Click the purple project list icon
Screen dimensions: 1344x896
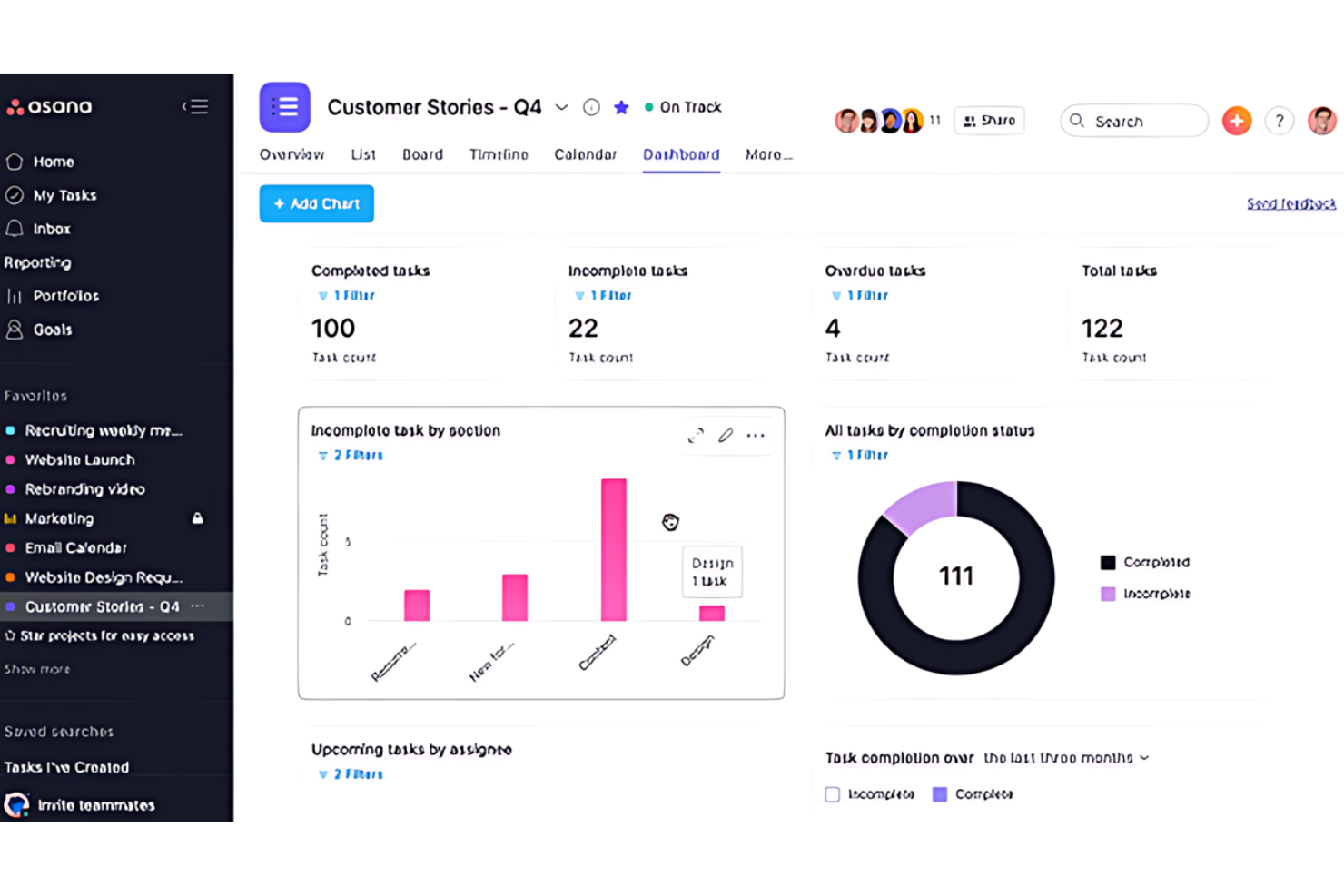285,107
